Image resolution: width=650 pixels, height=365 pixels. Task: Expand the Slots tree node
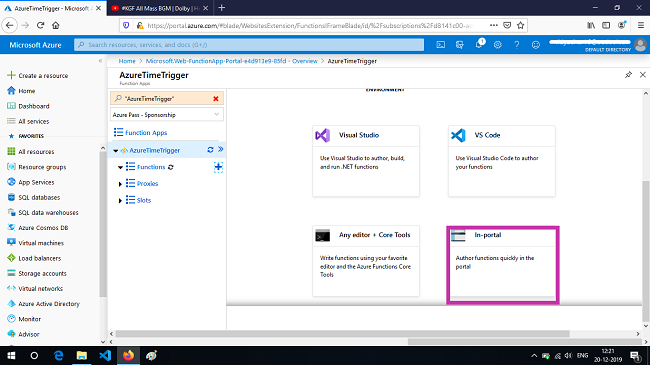120,201
